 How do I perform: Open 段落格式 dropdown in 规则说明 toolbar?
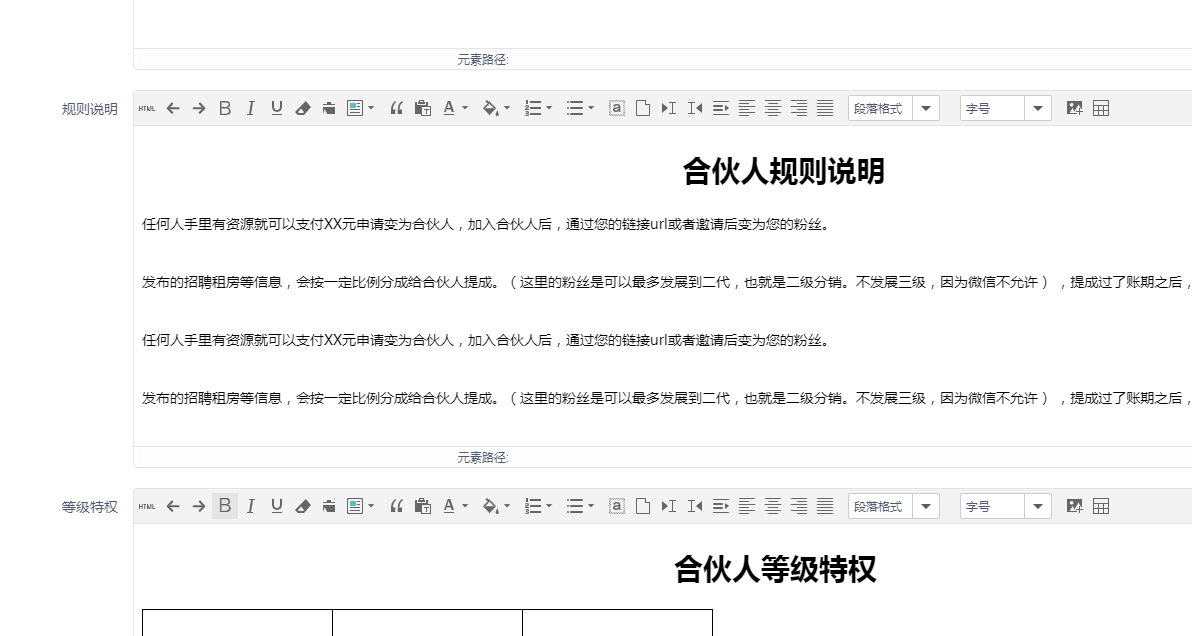(x=926, y=109)
